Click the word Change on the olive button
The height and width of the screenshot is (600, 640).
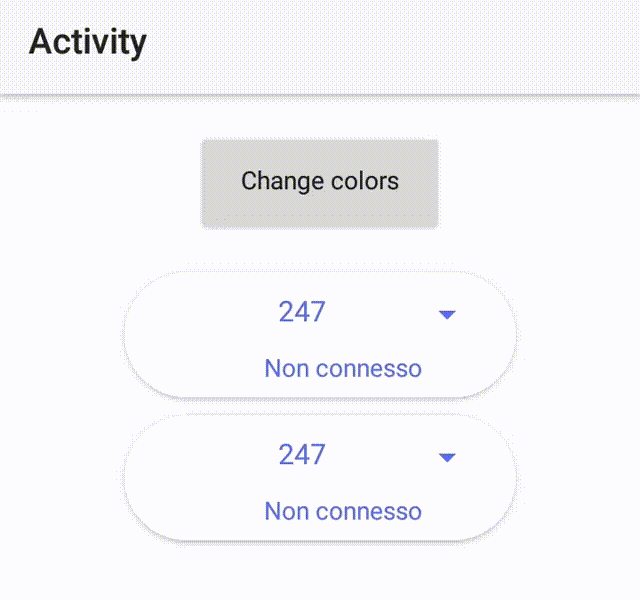pyautogui.click(x=277, y=181)
